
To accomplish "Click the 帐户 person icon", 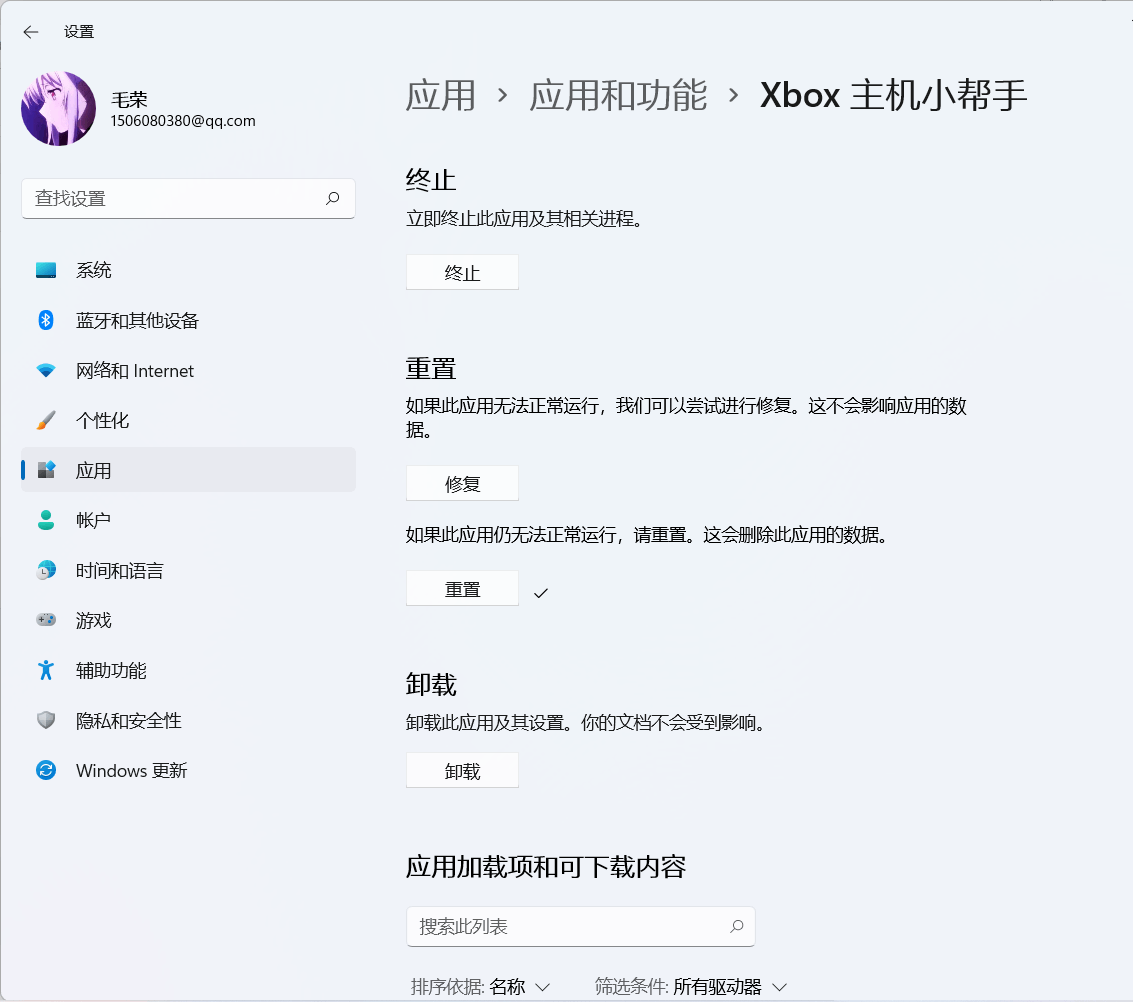I will coord(46,520).
